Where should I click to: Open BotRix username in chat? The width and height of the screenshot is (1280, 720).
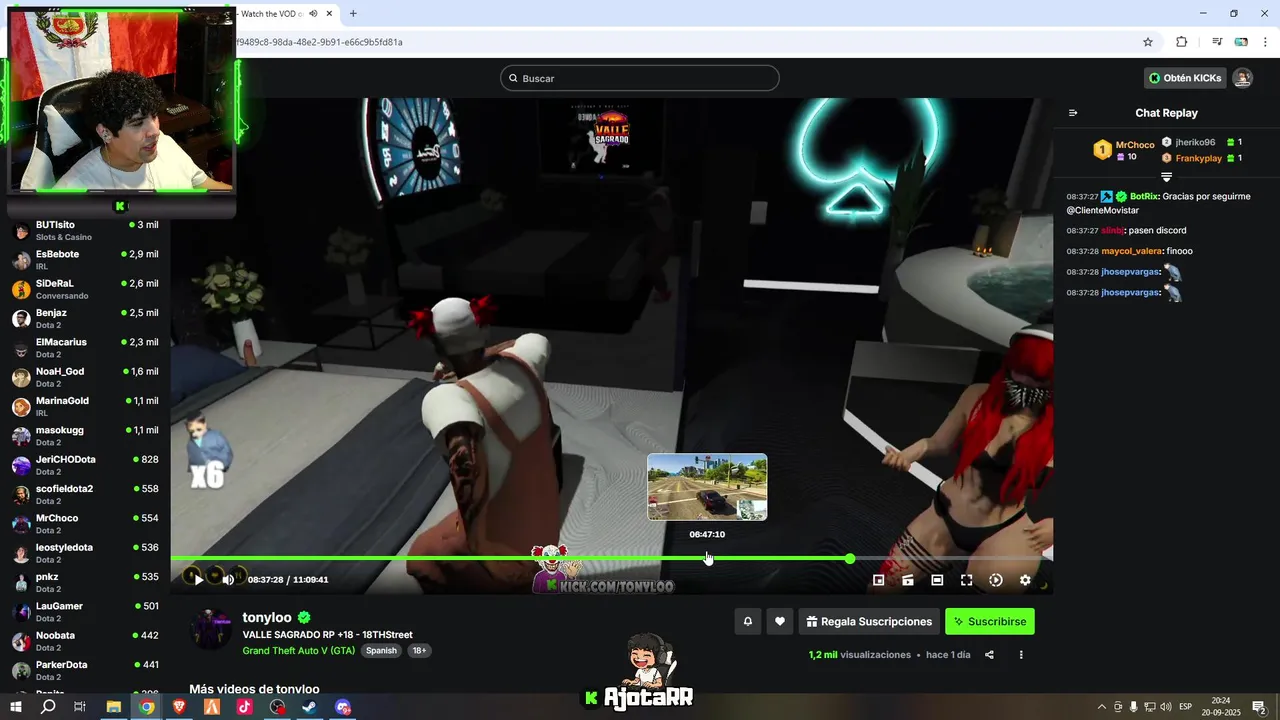[x=1144, y=197]
